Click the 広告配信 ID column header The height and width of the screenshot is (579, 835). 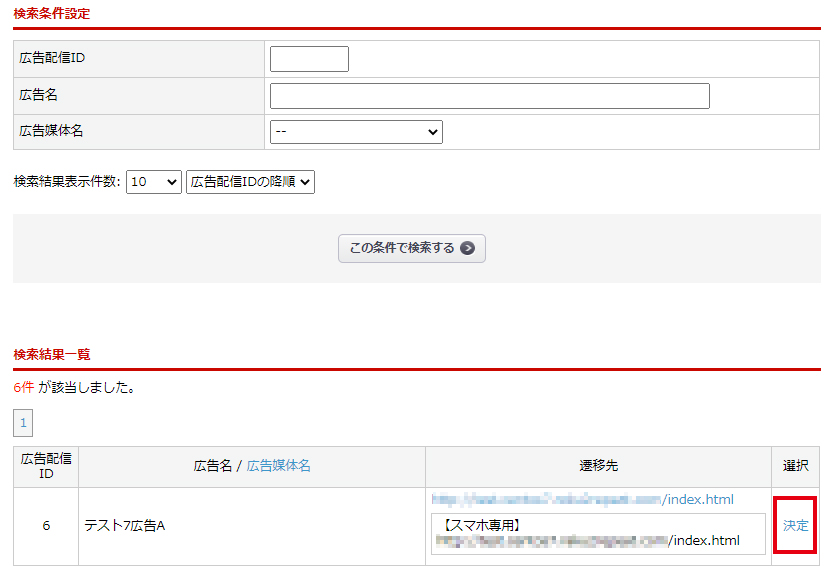click(46, 466)
